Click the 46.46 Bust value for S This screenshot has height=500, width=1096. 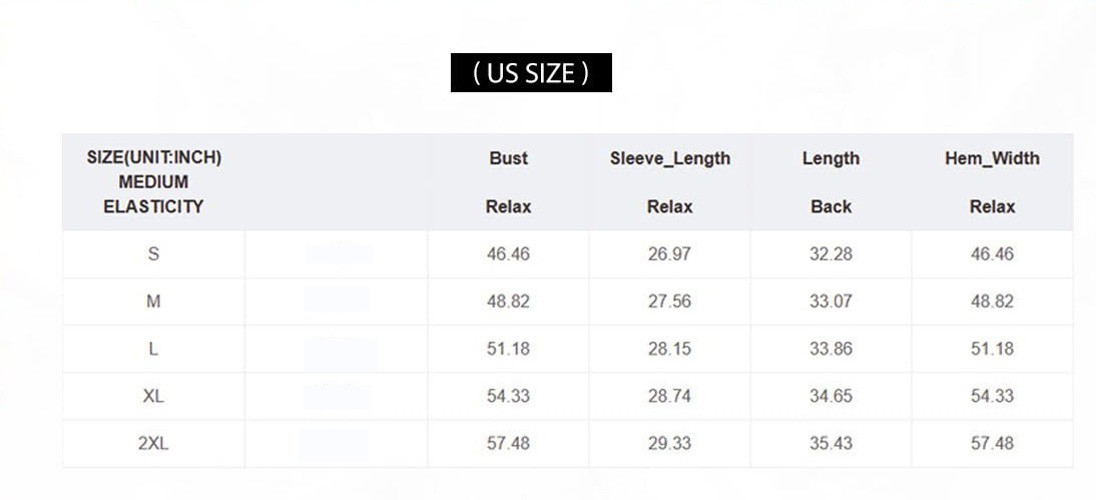click(508, 254)
